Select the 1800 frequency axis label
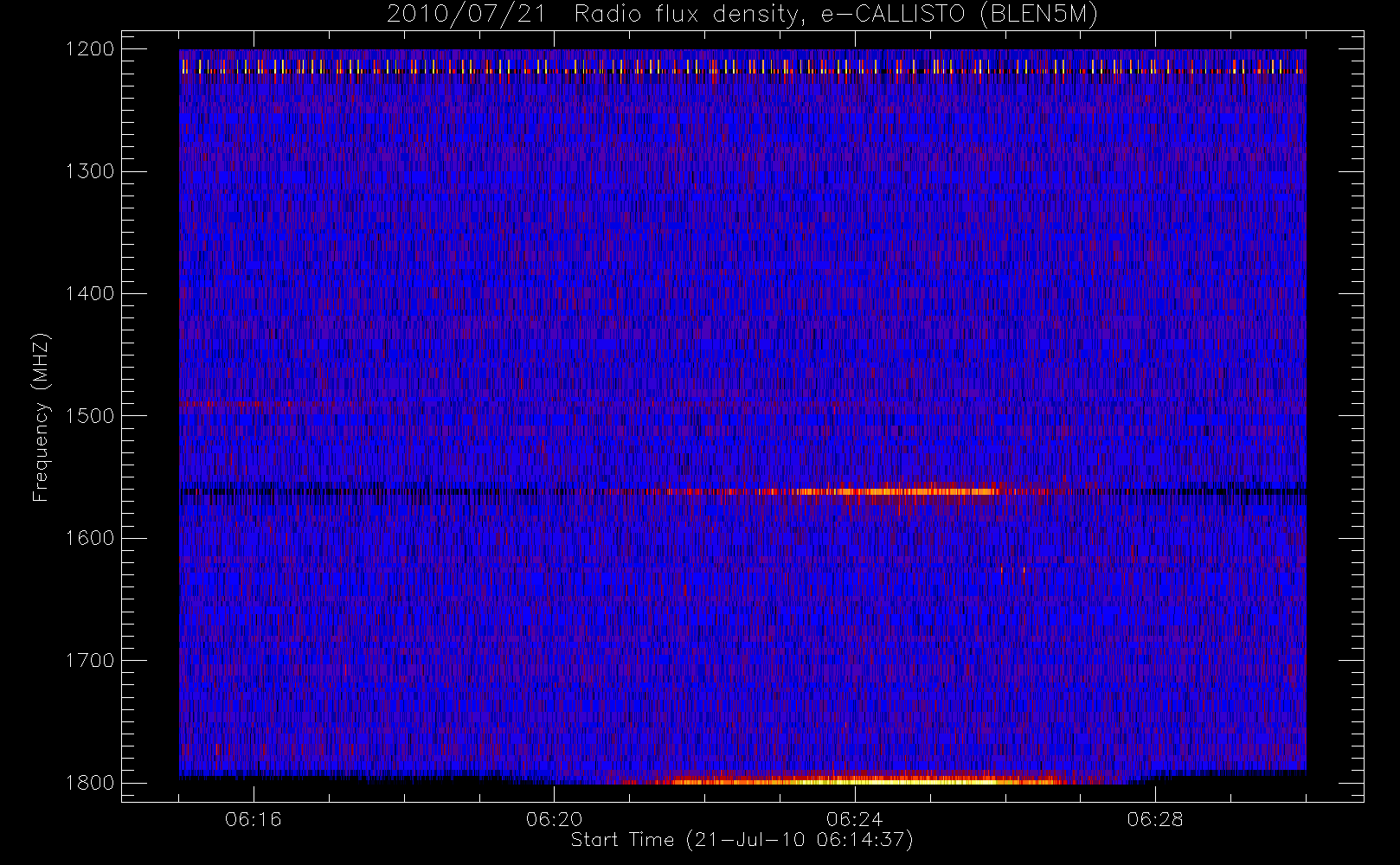Screen dimensions: 1400x865 pyautogui.click(x=90, y=783)
